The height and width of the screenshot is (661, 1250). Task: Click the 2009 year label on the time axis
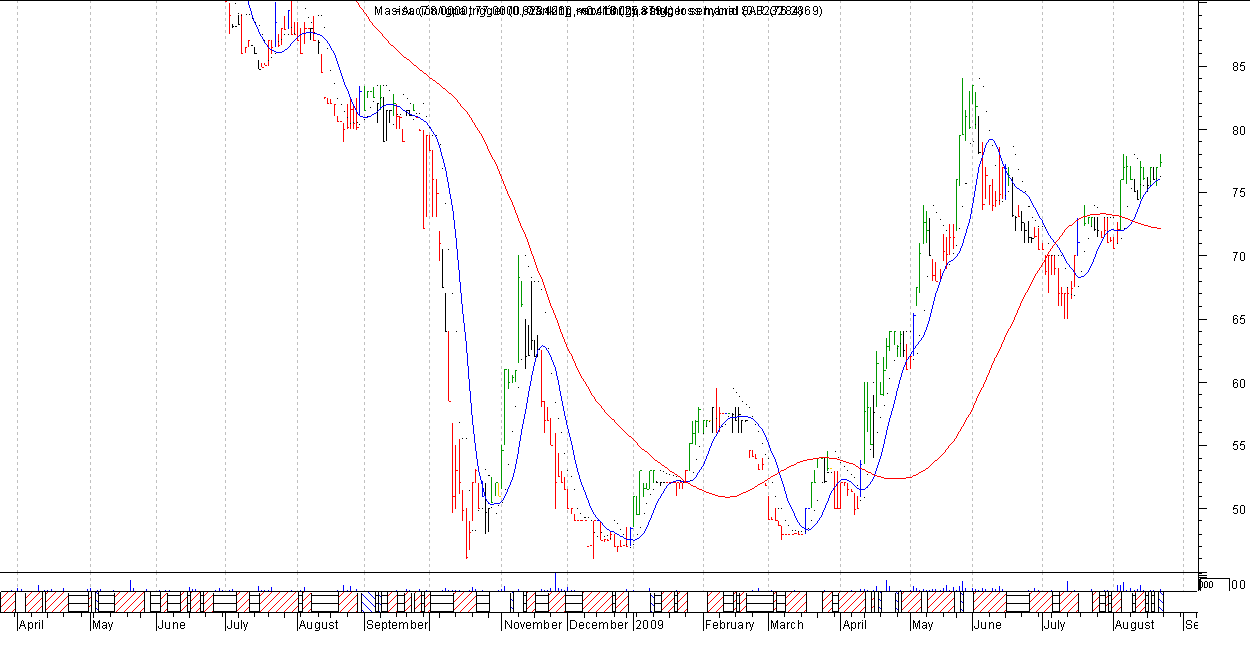pyautogui.click(x=649, y=625)
